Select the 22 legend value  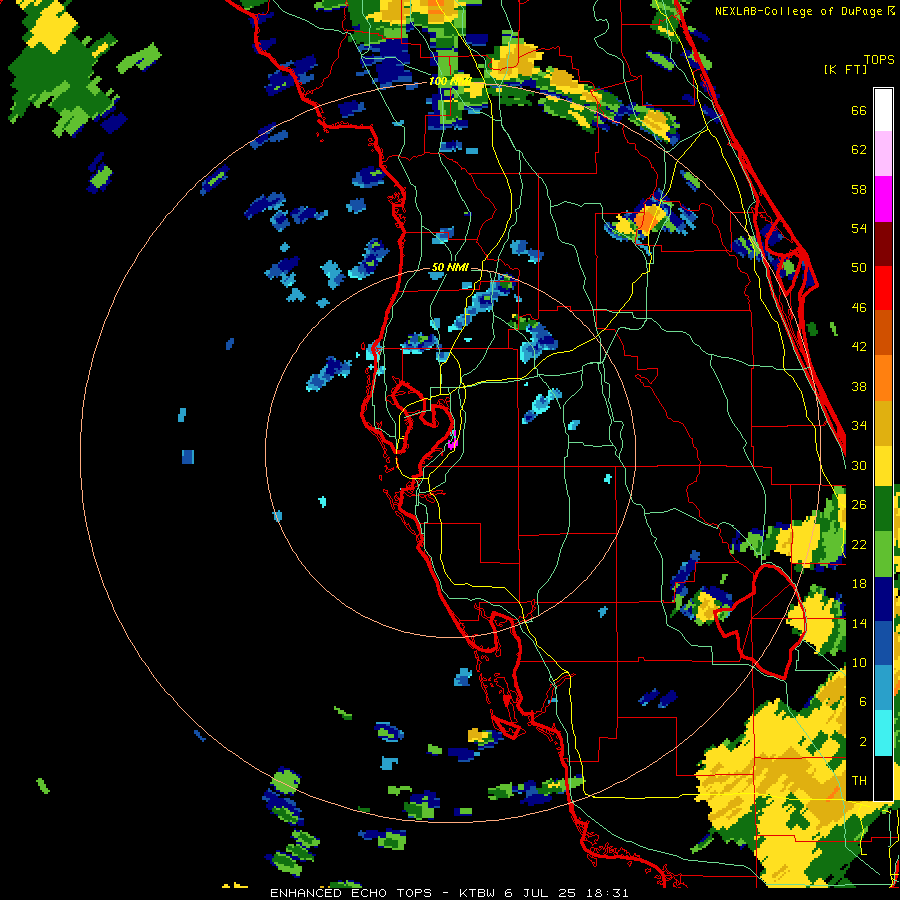coord(859,544)
